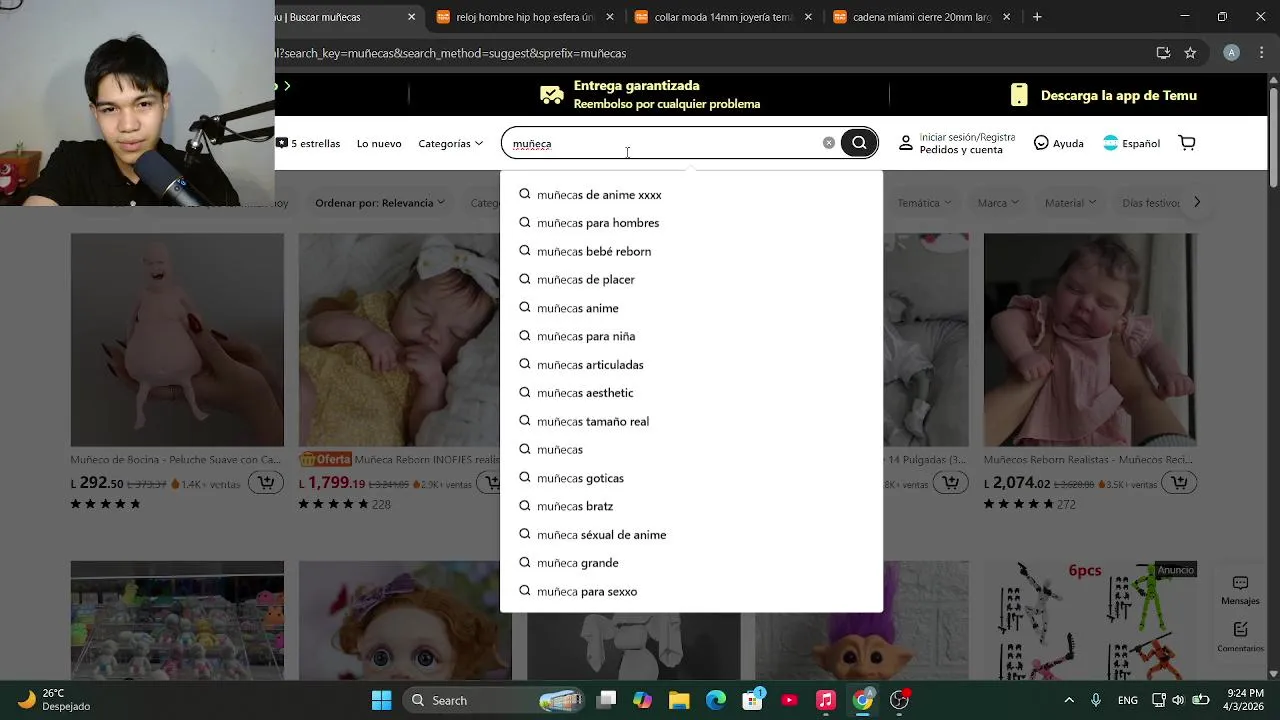Choose suggestion 'muñecas bratz'
Image resolution: width=1280 pixels, height=720 pixels.
[691, 506]
